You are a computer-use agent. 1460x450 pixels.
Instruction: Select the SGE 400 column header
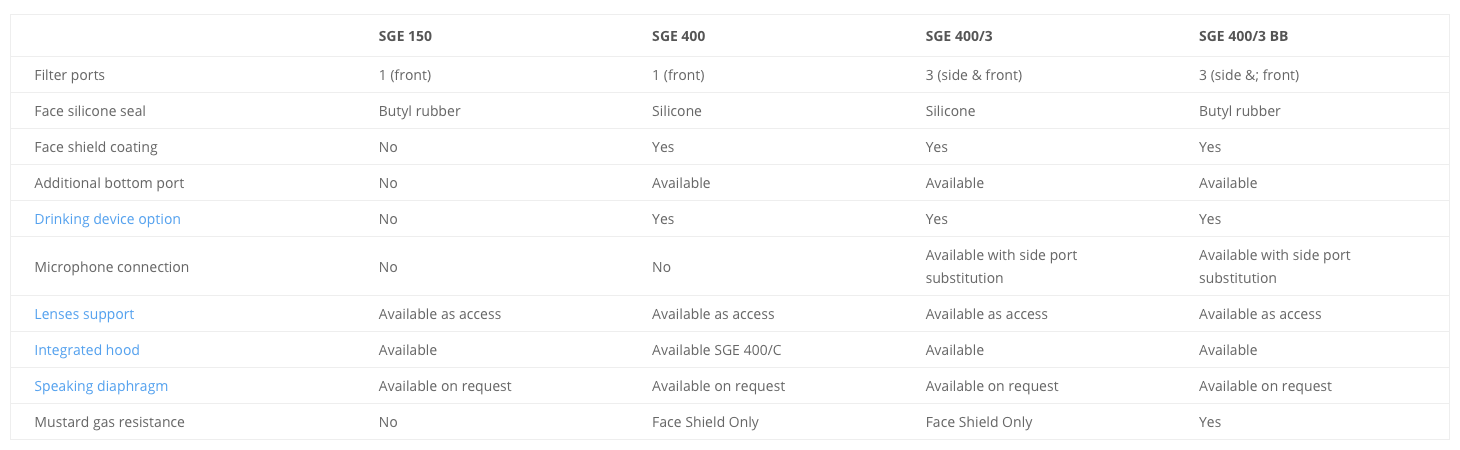679,36
